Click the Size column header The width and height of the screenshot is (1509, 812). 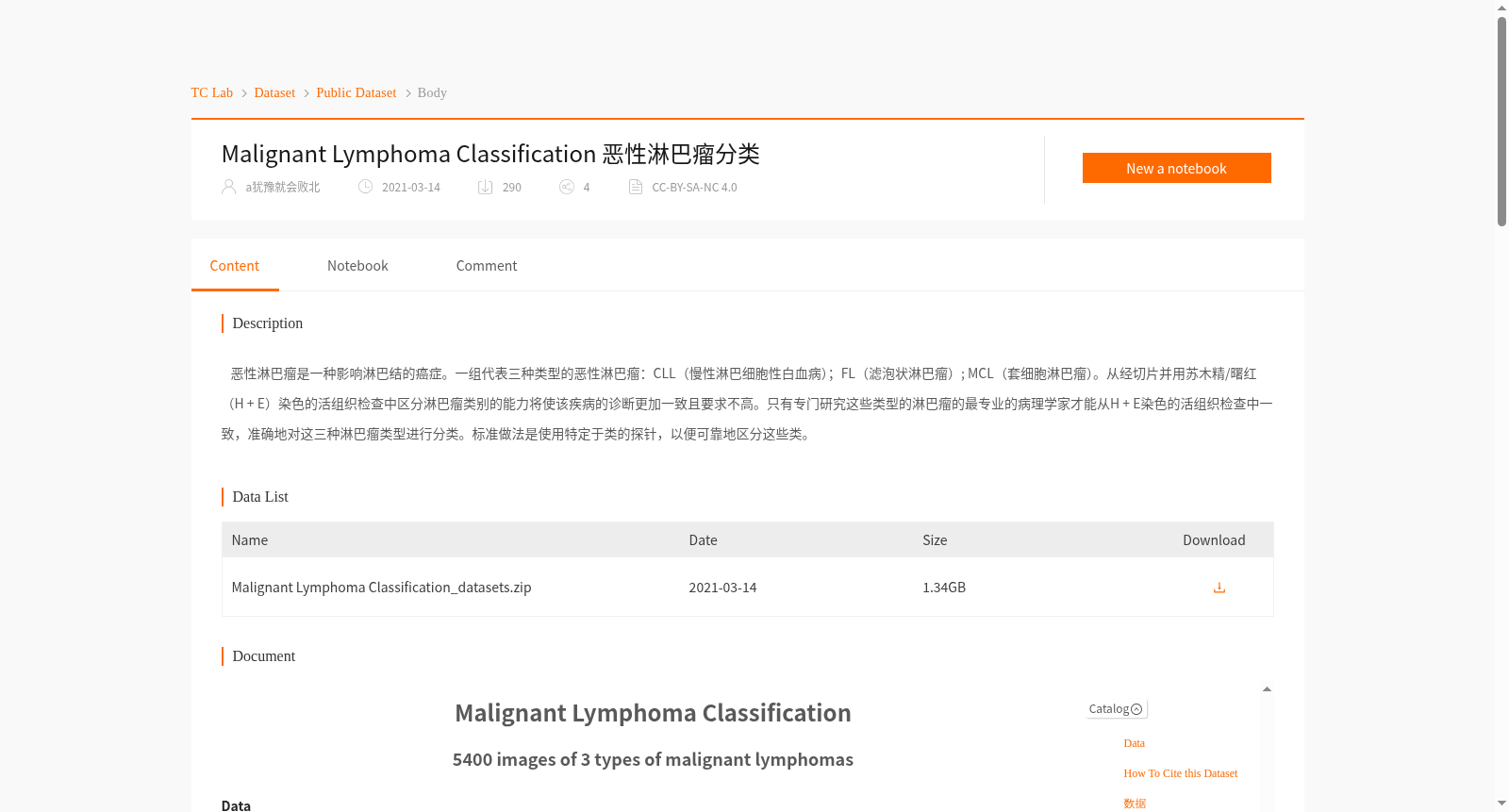(x=935, y=540)
